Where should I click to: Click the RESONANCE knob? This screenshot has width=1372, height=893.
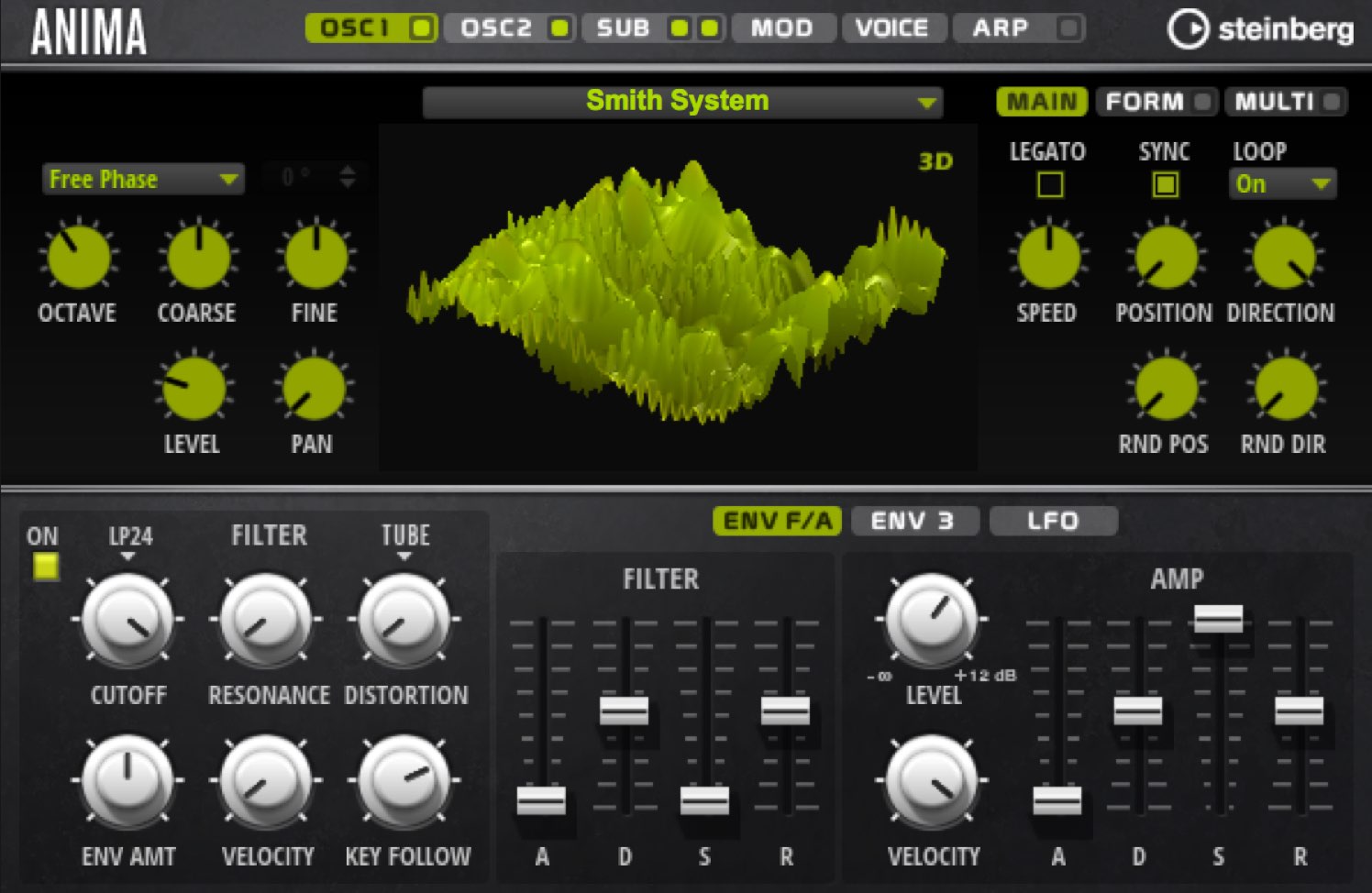tap(266, 620)
